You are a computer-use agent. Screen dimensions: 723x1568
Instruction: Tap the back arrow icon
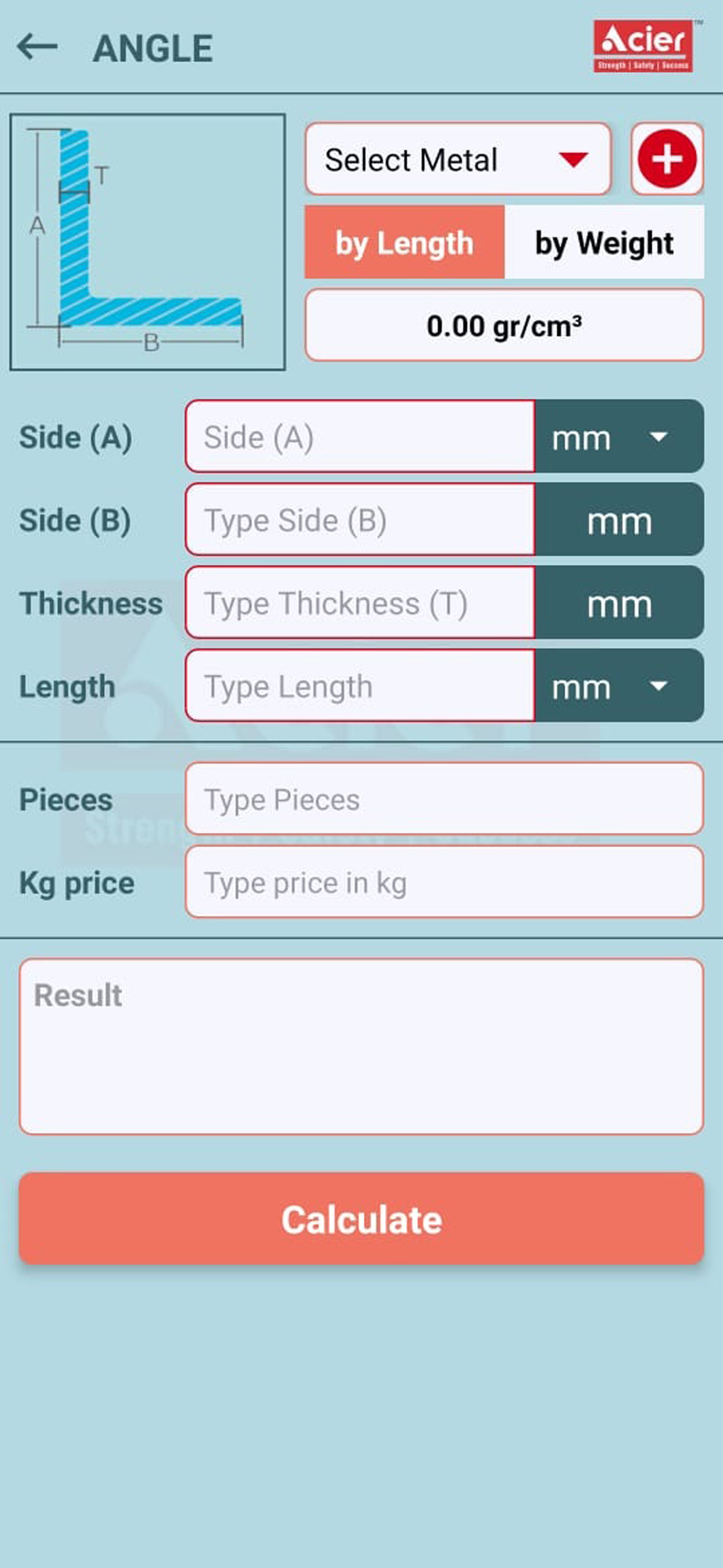coord(38,46)
